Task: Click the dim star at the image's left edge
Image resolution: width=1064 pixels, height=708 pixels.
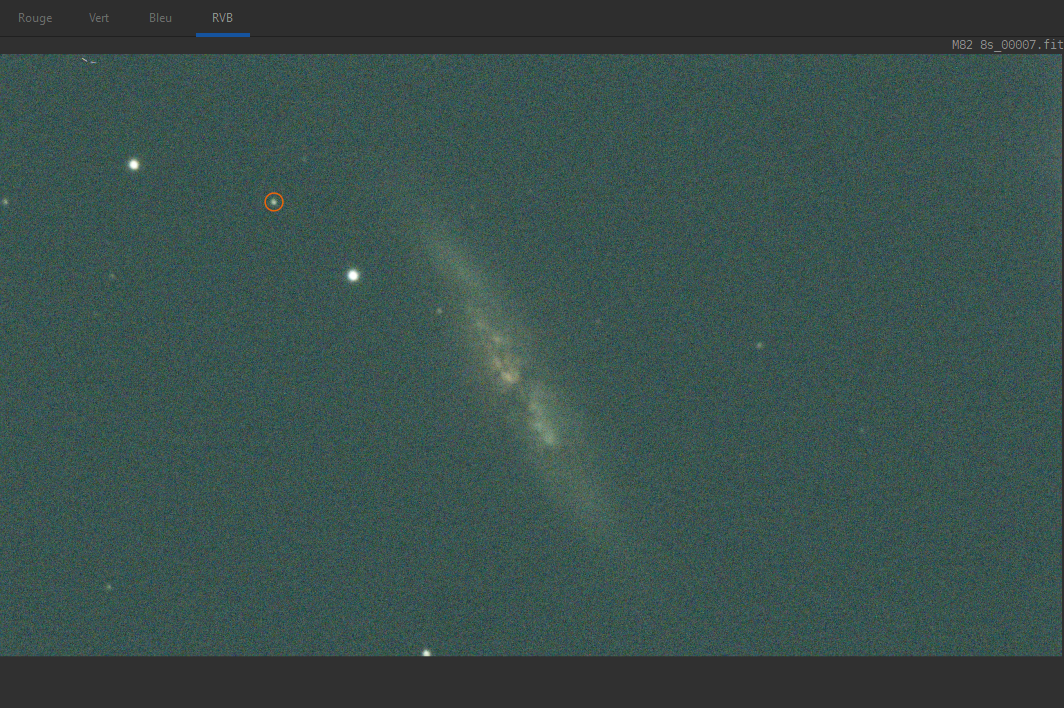Action: pos(5,202)
